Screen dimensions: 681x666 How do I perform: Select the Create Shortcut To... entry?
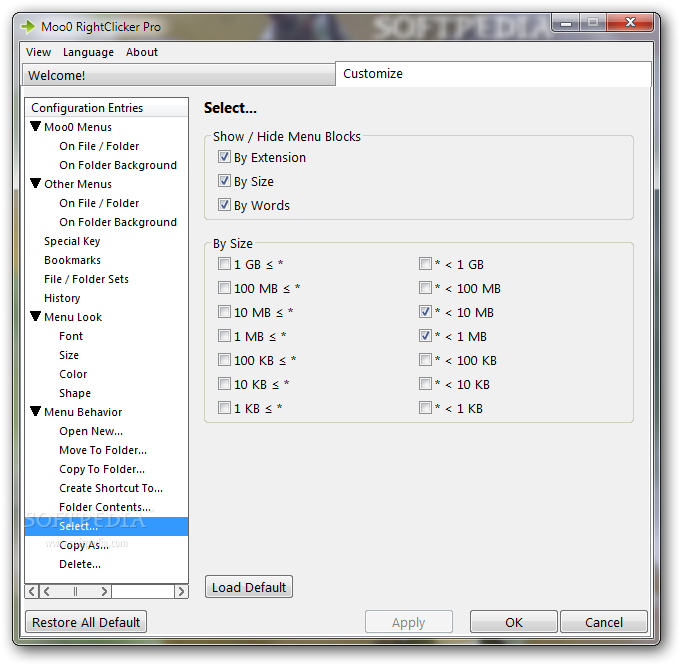click(x=111, y=488)
